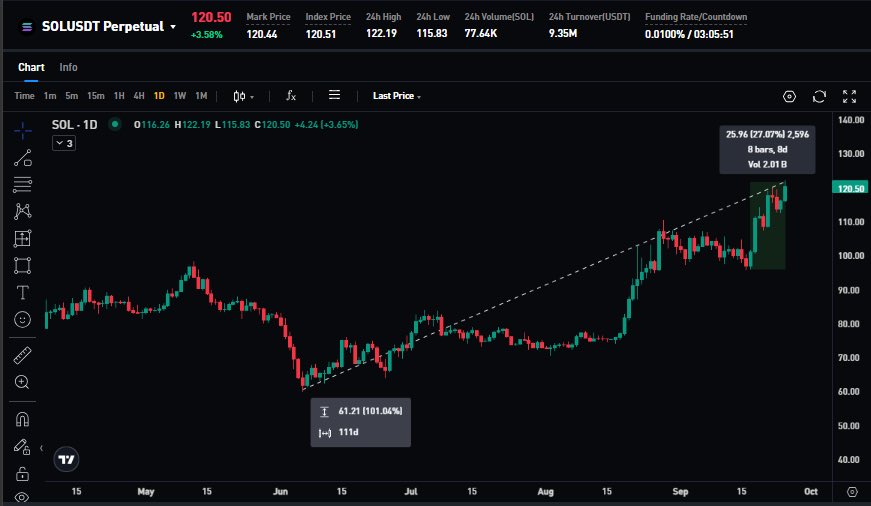Click the Mark Price label
871x506 pixels.
tap(268, 17)
